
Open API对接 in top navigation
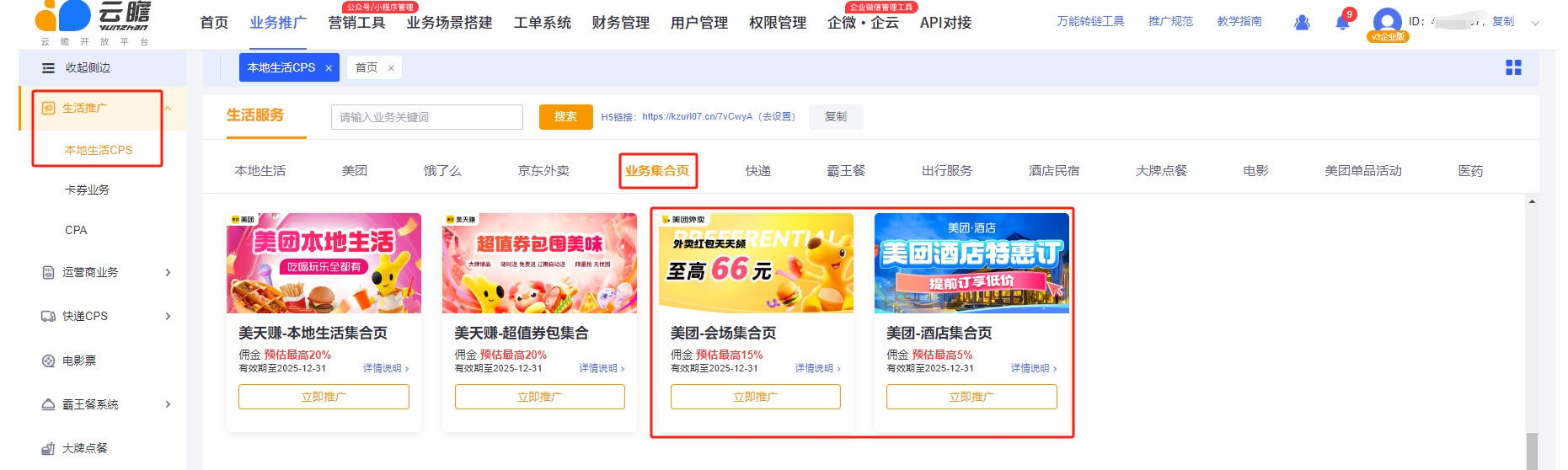(x=945, y=23)
